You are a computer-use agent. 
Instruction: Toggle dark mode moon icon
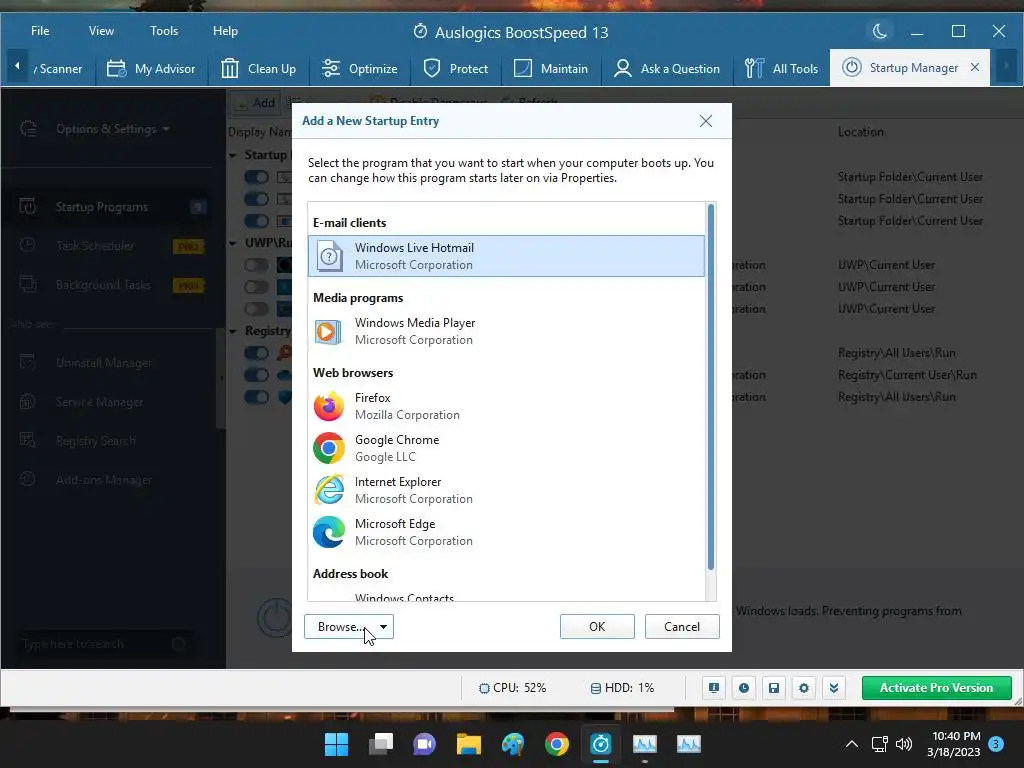(880, 31)
